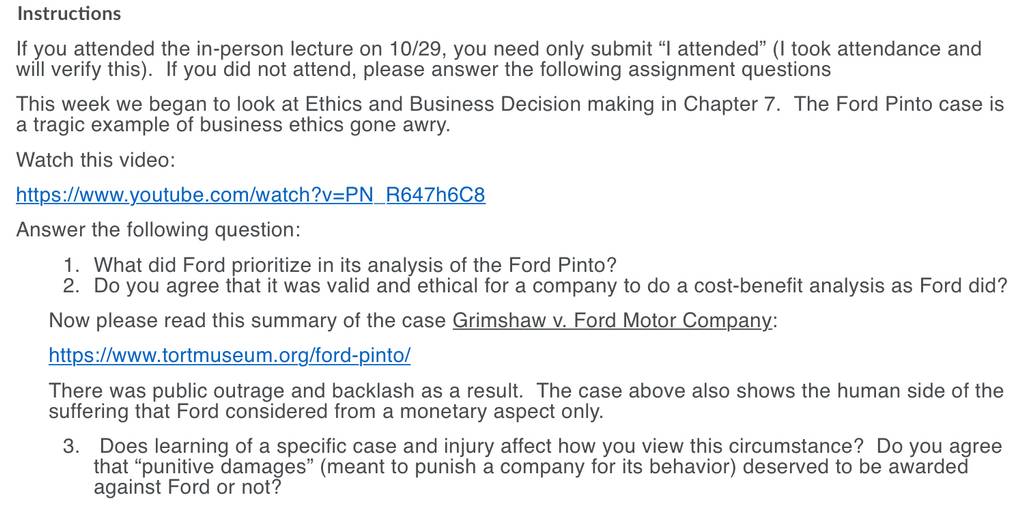Click the 'Watch this video:' line
Image resolution: width=1024 pixels, height=529 pixels.
tap(95, 159)
